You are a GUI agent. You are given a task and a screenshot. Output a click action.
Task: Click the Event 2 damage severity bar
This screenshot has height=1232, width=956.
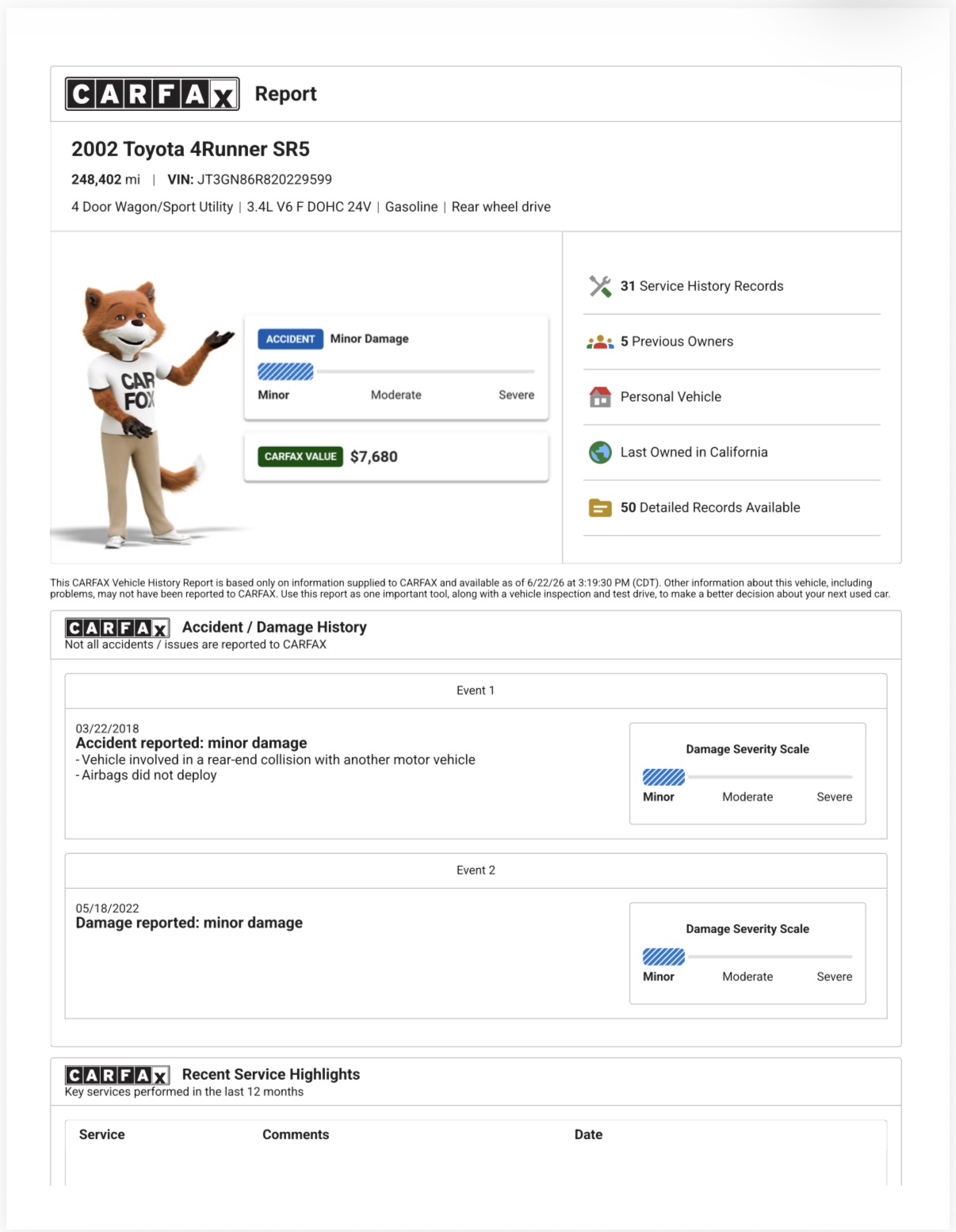tap(748, 957)
